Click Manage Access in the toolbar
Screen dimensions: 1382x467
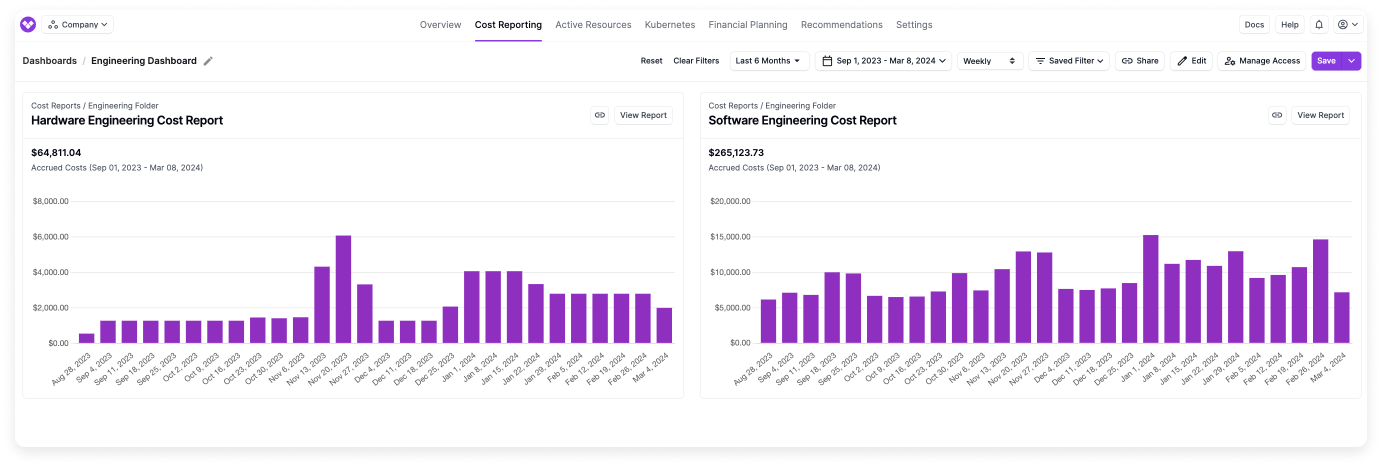pyautogui.click(x=1262, y=61)
